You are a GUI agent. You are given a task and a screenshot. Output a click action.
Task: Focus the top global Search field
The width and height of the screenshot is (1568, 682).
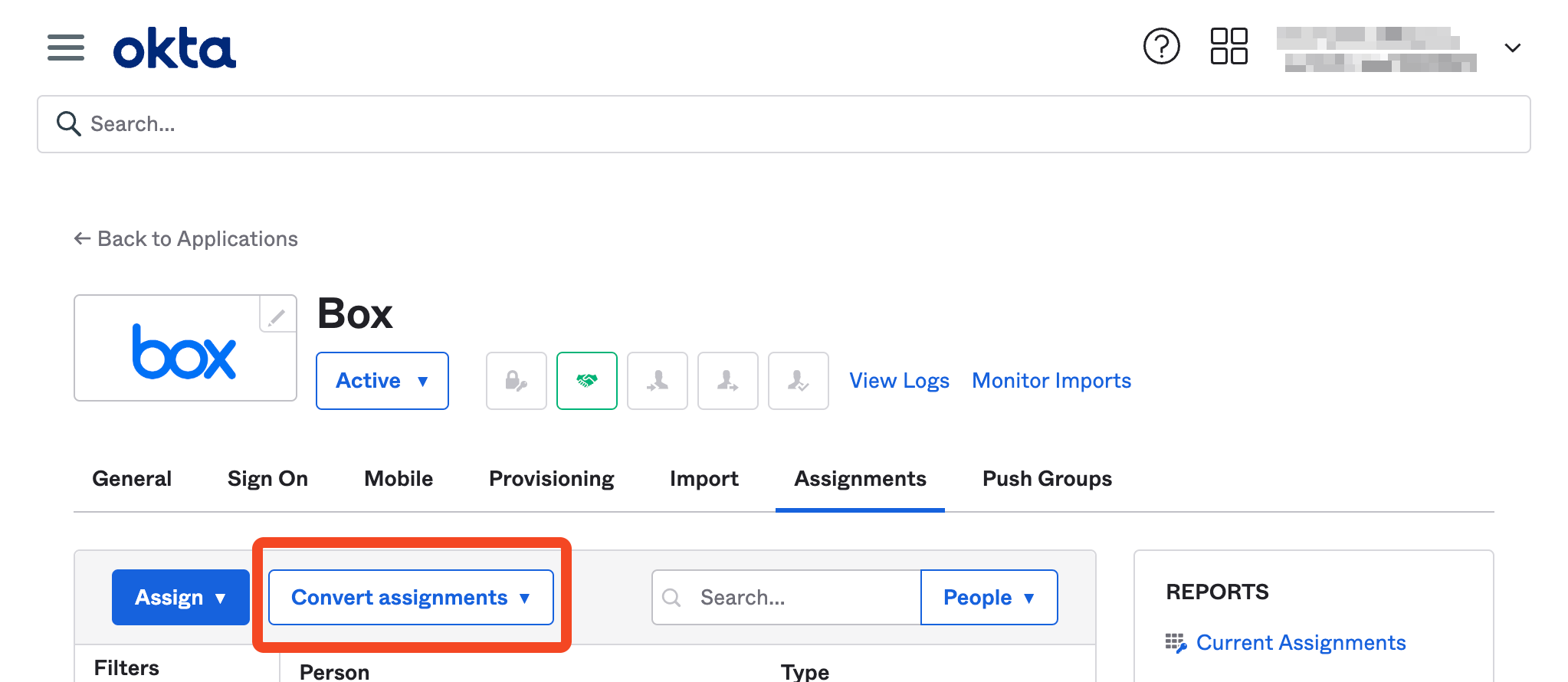783,124
